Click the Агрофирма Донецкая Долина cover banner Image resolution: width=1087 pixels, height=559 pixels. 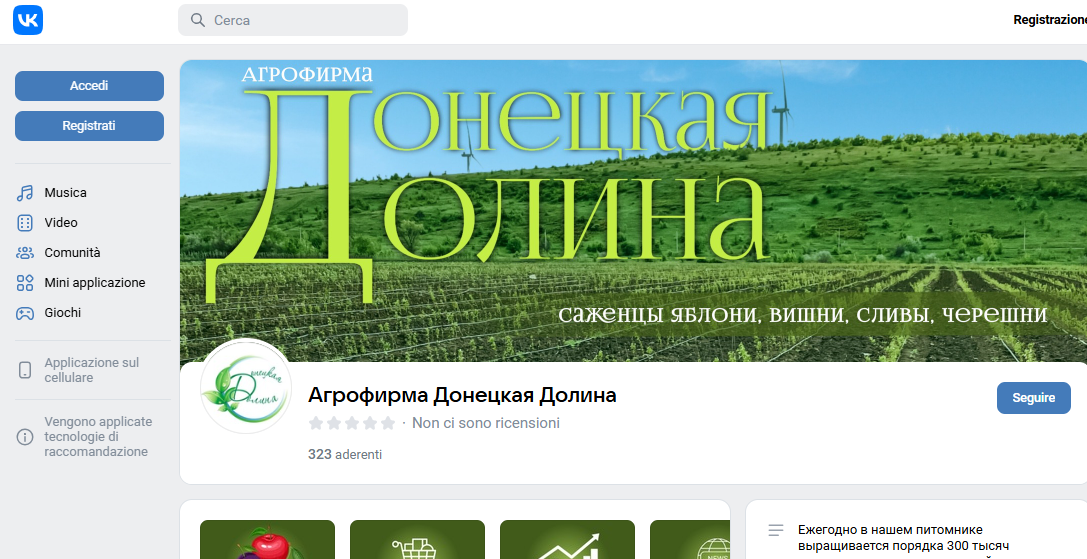point(633,211)
